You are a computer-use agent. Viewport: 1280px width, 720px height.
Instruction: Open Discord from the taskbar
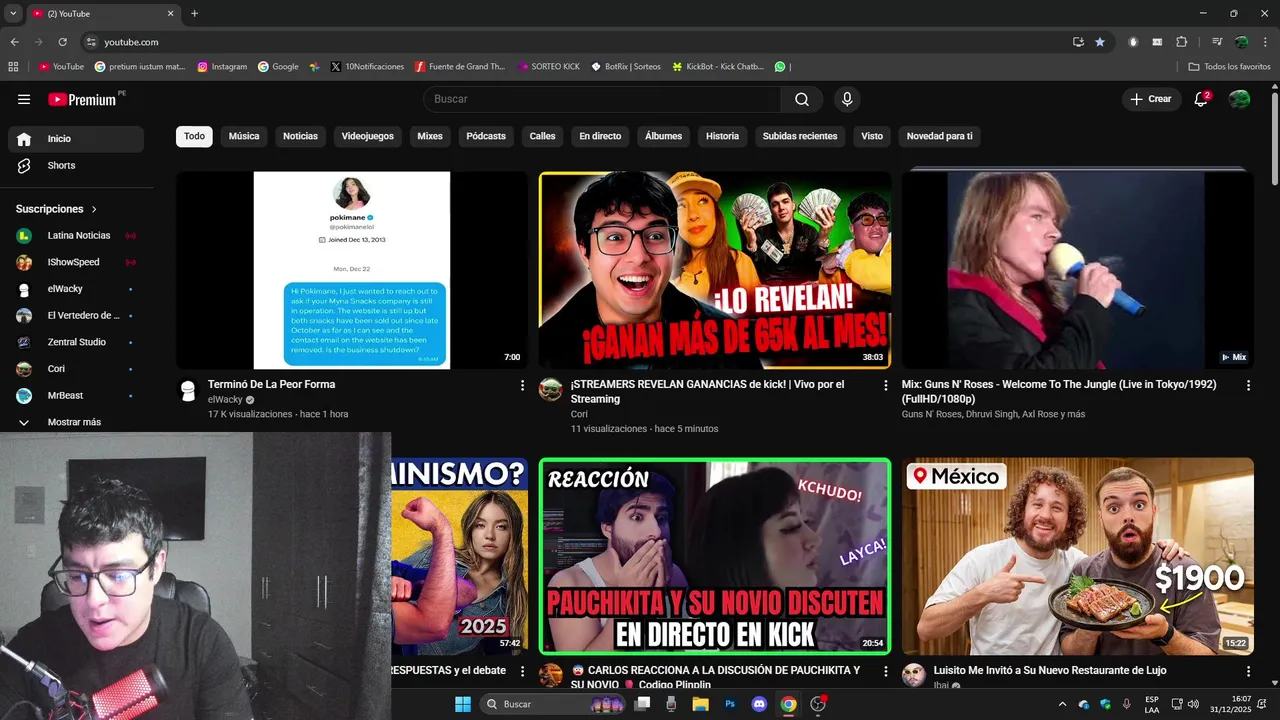coord(759,704)
